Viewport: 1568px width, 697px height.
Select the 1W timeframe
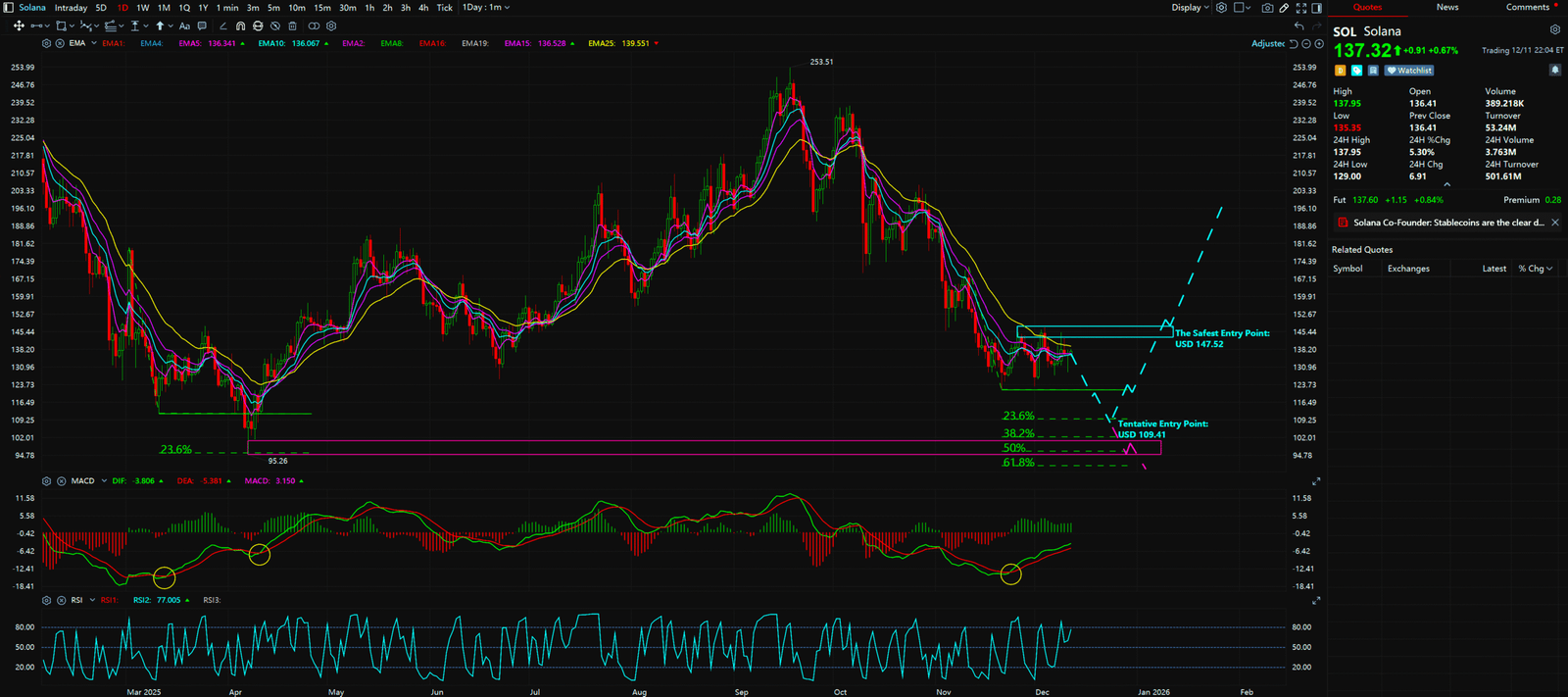[143, 8]
